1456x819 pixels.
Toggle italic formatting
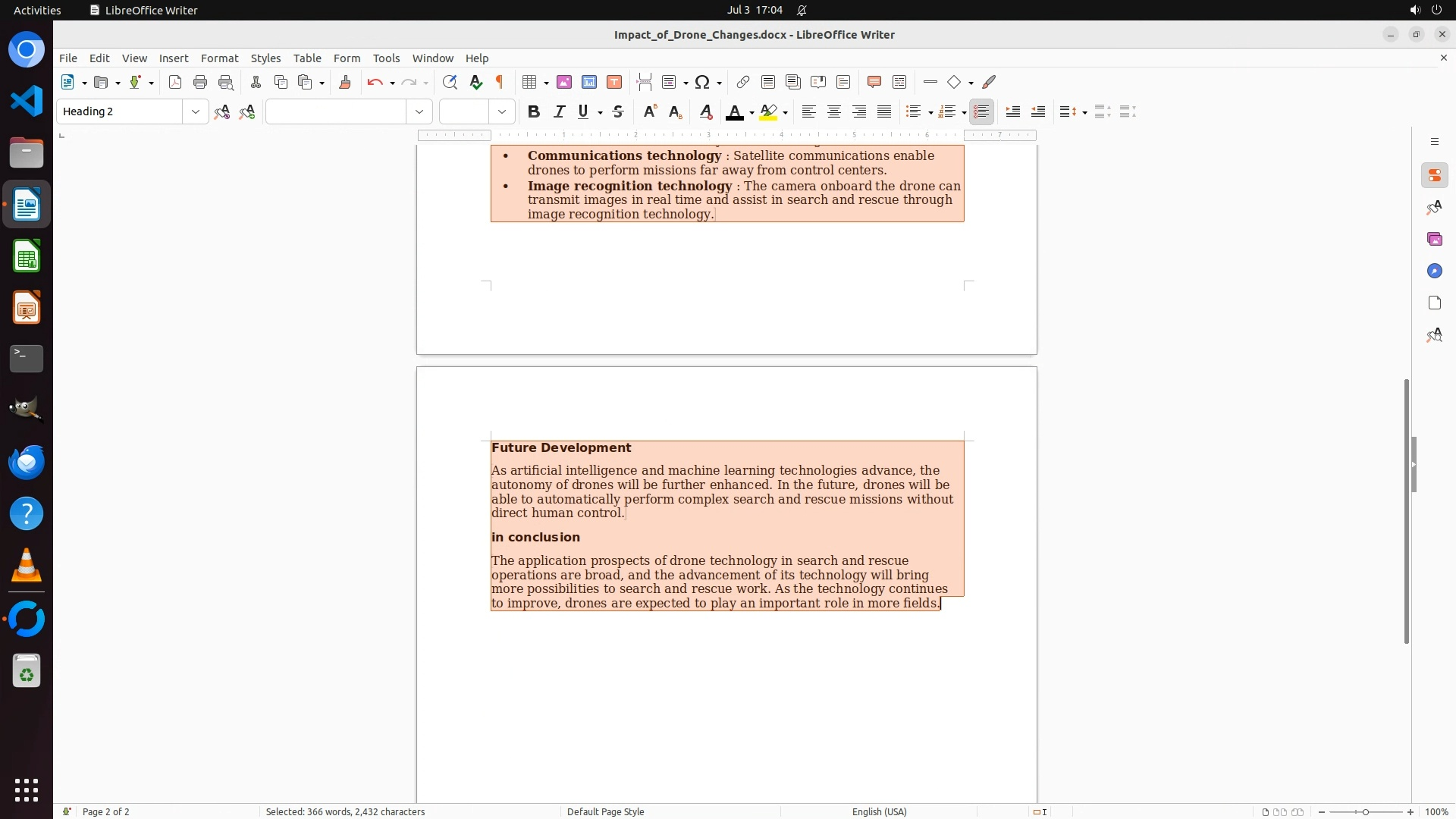click(x=559, y=111)
